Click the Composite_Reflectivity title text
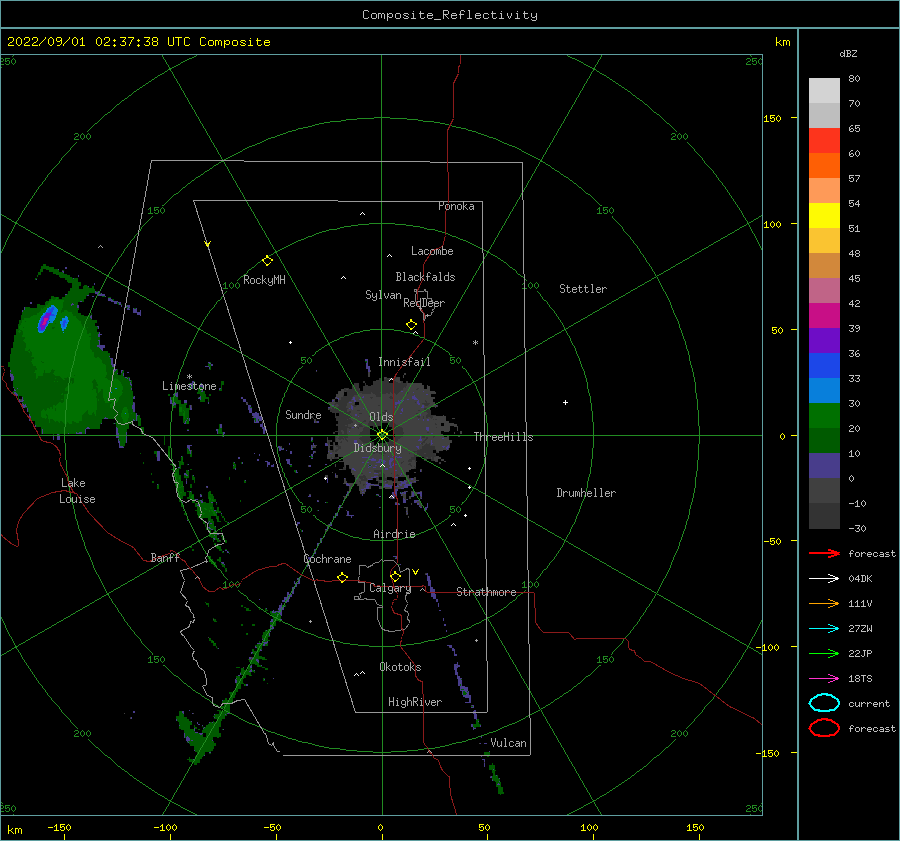900x841 pixels. tap(450, 15)
